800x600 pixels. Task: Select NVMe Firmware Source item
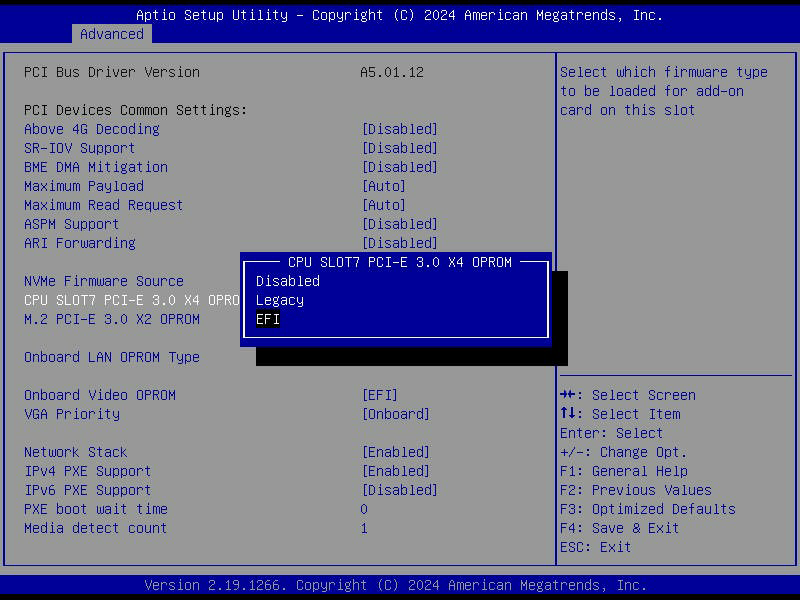coord(104,281)
